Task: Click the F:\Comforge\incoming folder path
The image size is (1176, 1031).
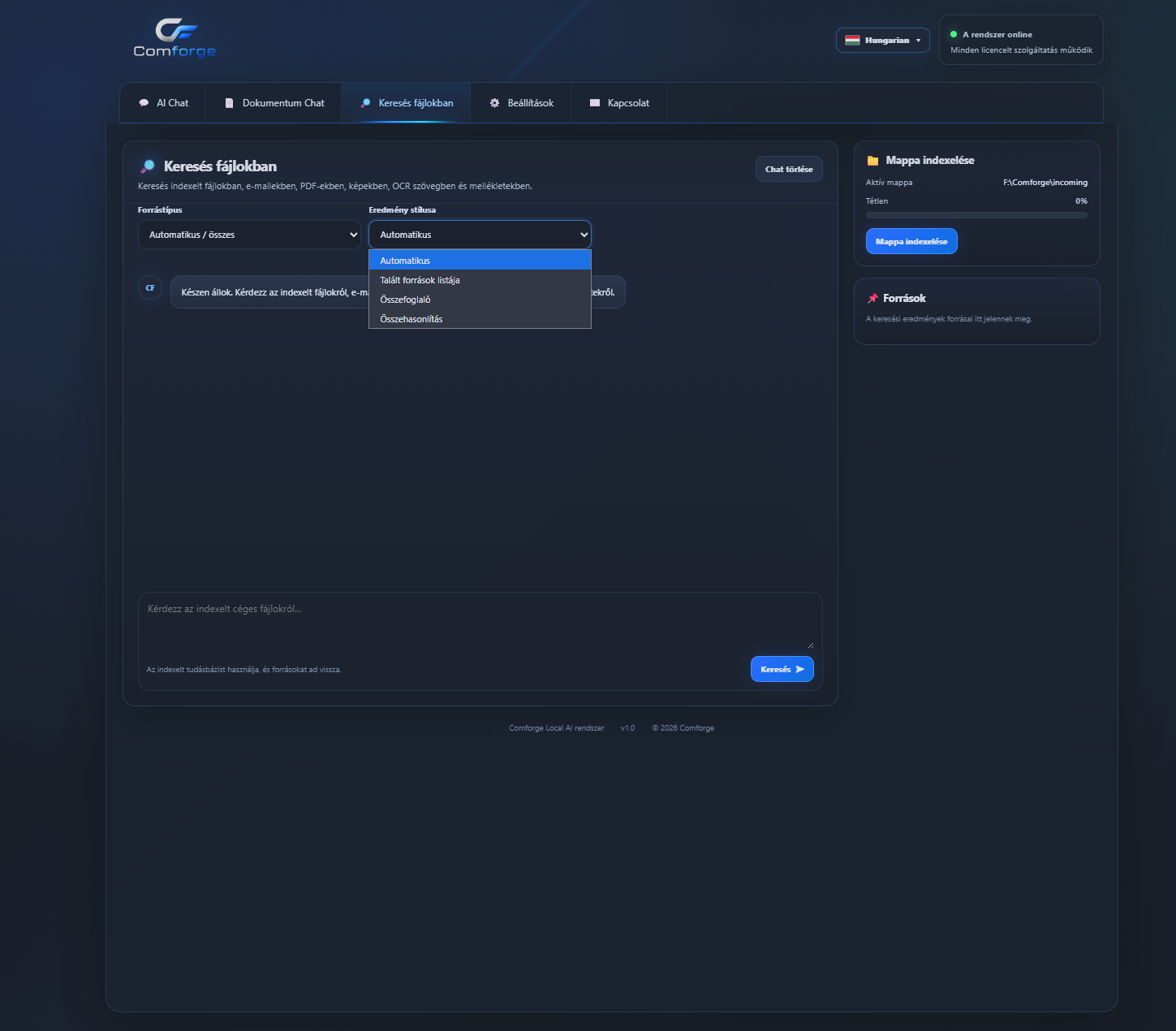Action: click(1045, 183)
